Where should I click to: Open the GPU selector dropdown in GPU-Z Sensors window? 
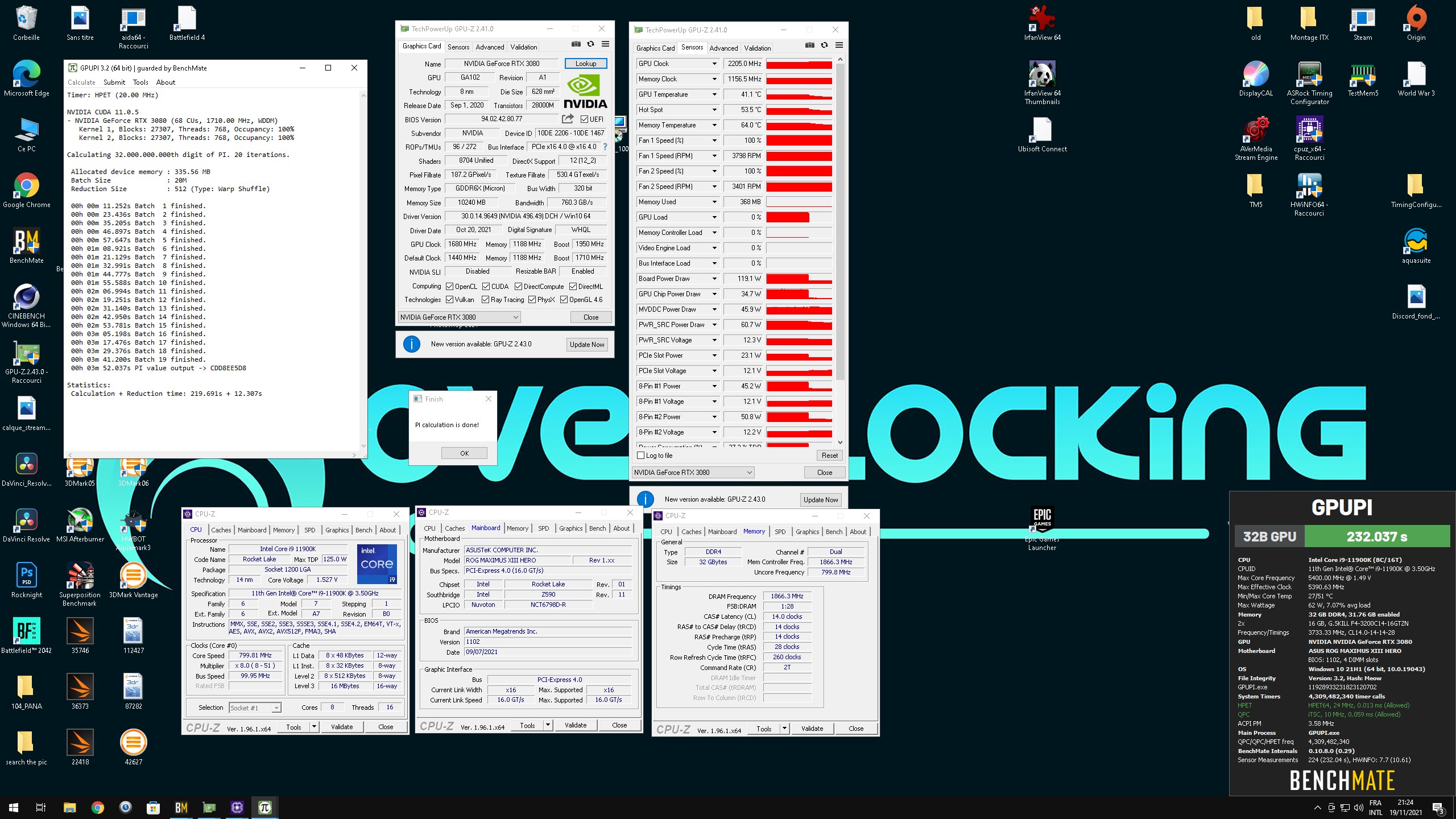tap(693, 473)
